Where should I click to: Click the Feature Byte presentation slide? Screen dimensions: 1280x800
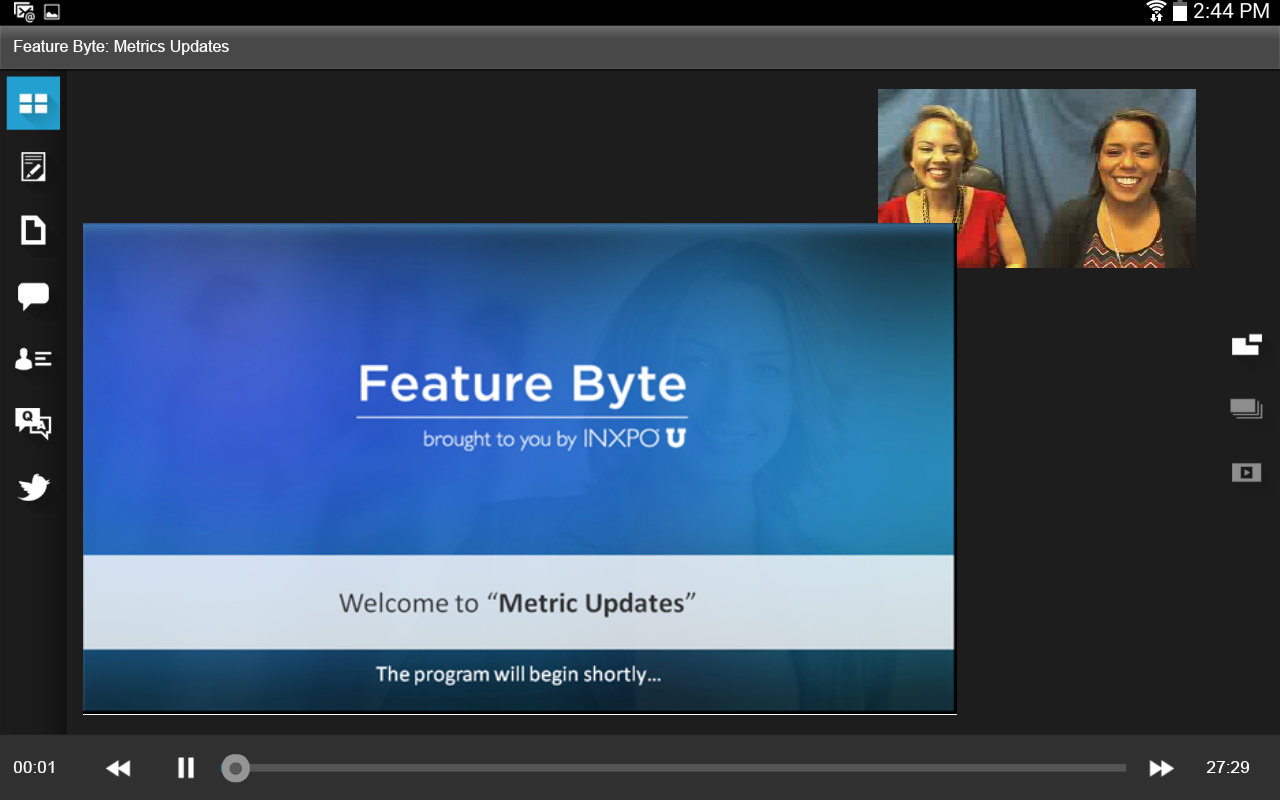coord(519,468)
